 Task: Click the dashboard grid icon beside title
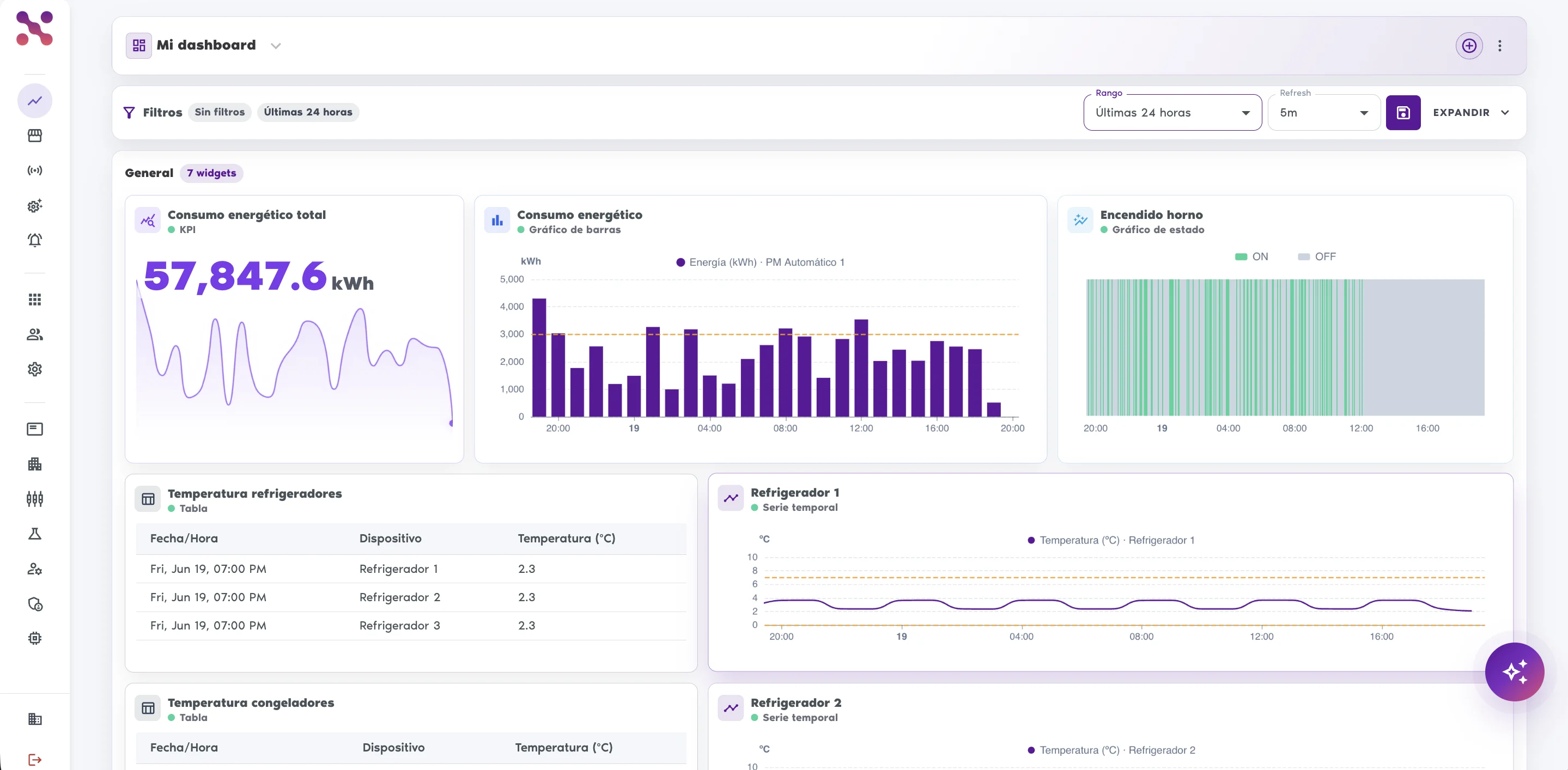(x=139, y=46)
